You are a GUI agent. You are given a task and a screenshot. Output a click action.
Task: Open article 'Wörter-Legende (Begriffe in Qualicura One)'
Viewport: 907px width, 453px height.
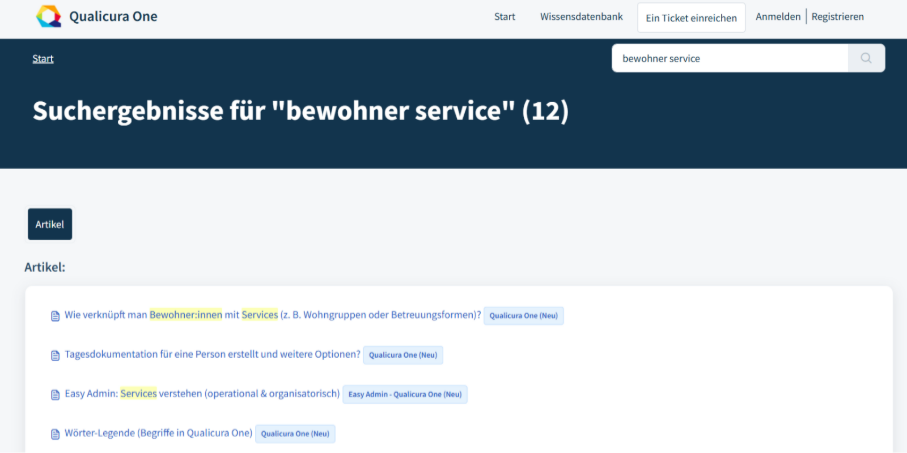159,433
